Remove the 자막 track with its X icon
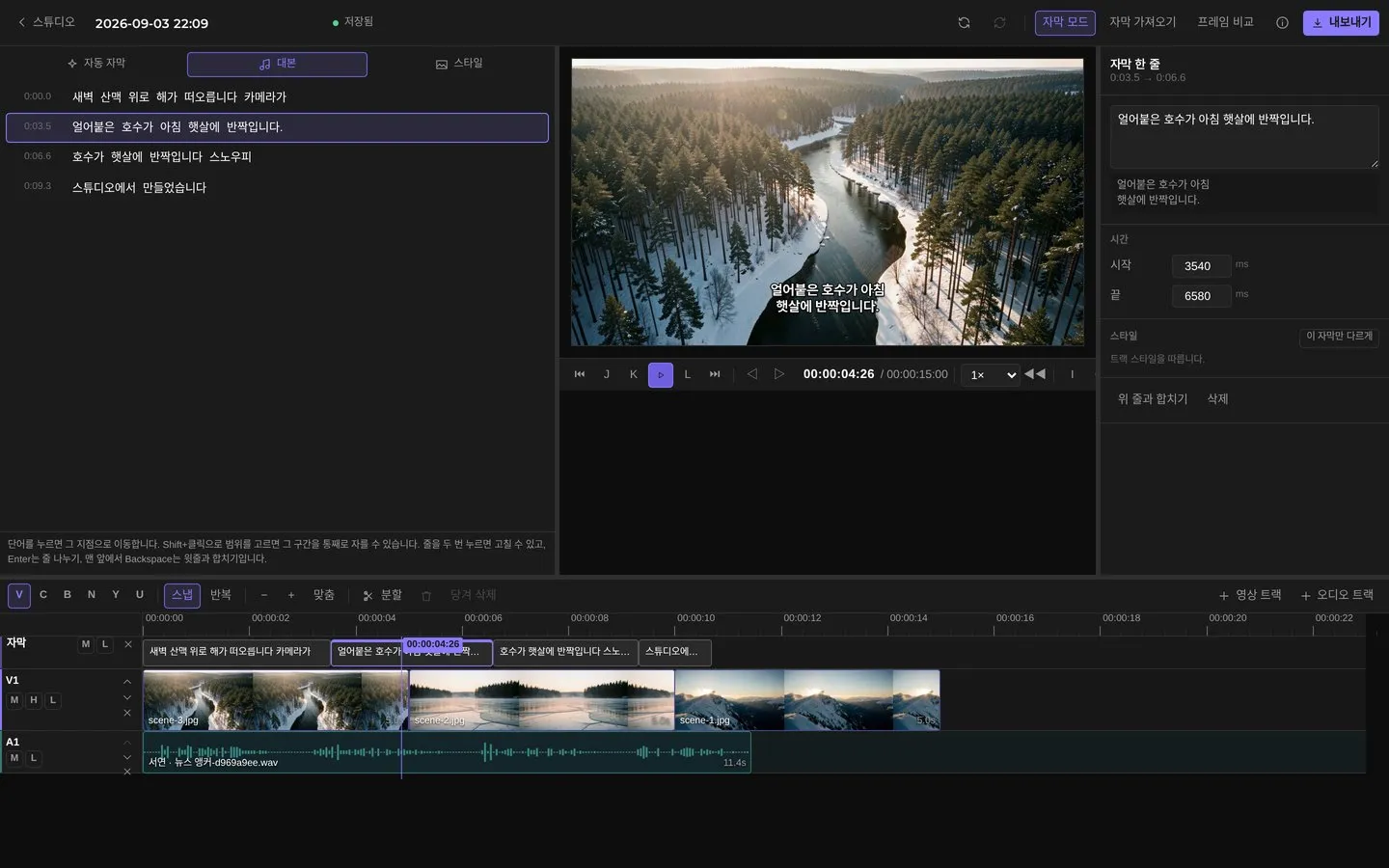Screen dimensions: 1389x868 coord(128,644)
